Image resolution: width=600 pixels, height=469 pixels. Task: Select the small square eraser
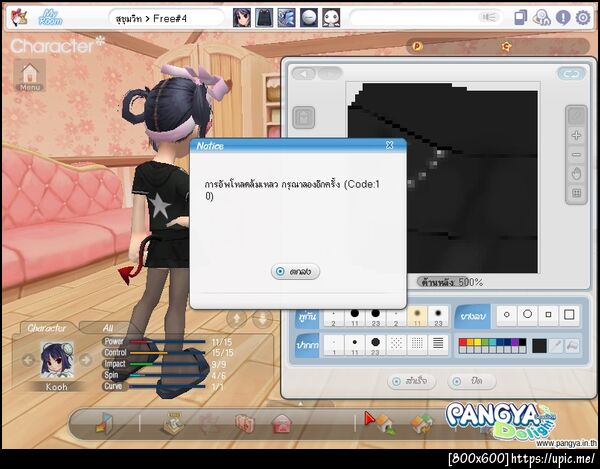pos(548,315)
